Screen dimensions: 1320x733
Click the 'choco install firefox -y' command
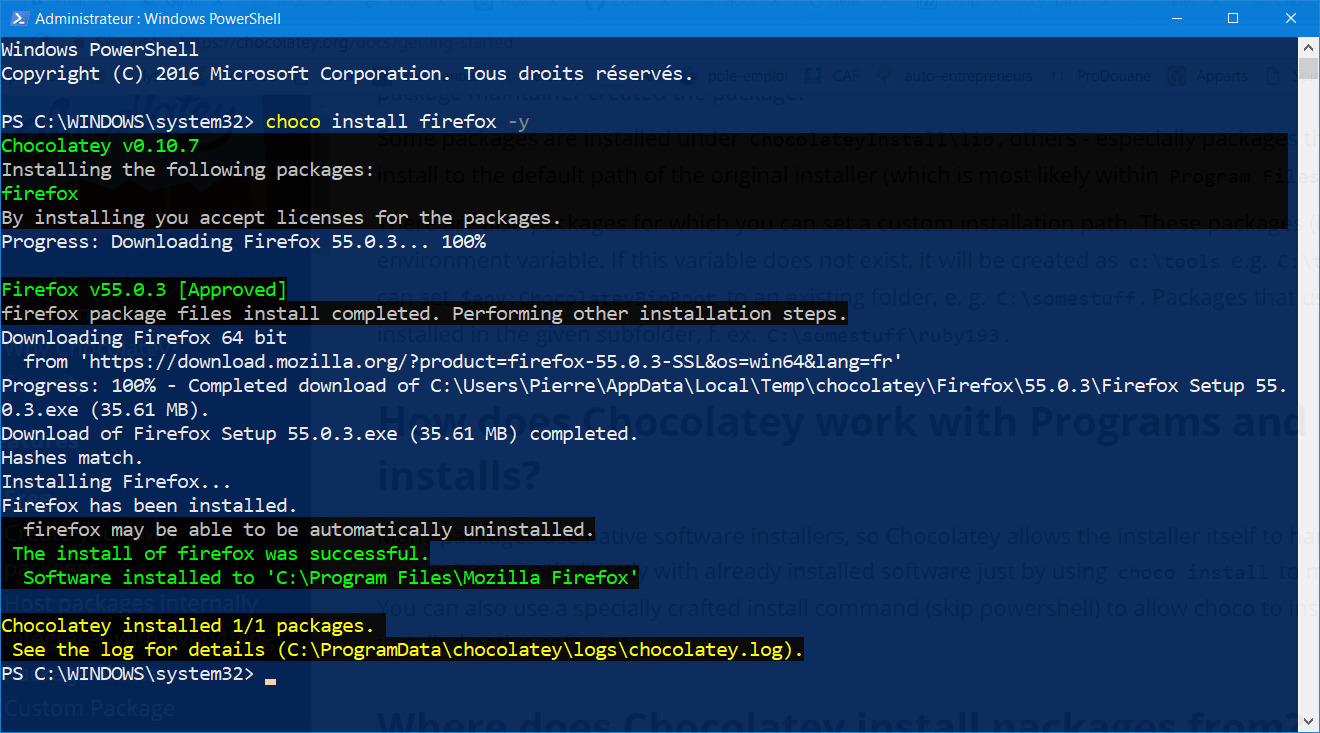(397, 122)
